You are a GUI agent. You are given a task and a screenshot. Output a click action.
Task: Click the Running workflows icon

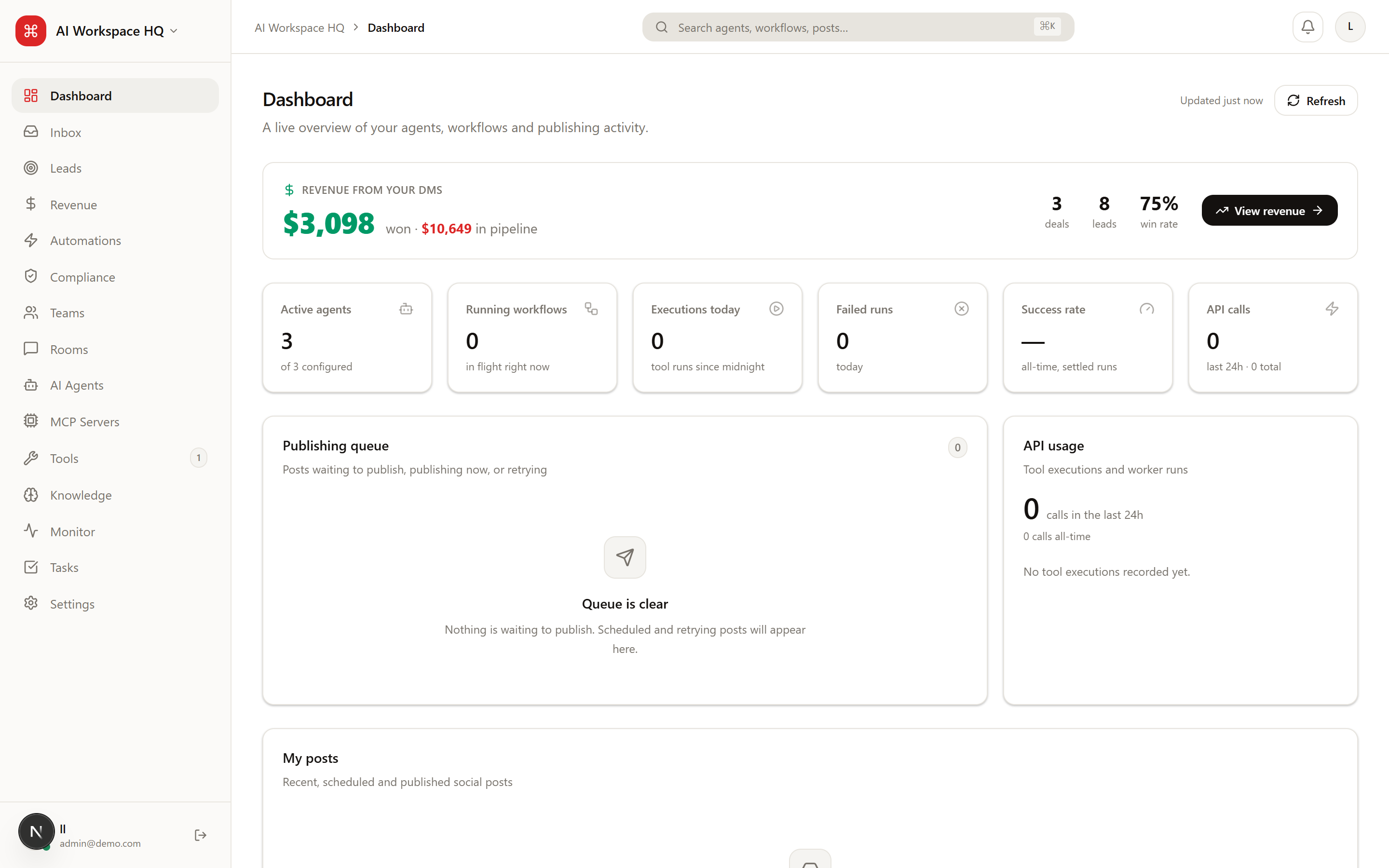591,309
